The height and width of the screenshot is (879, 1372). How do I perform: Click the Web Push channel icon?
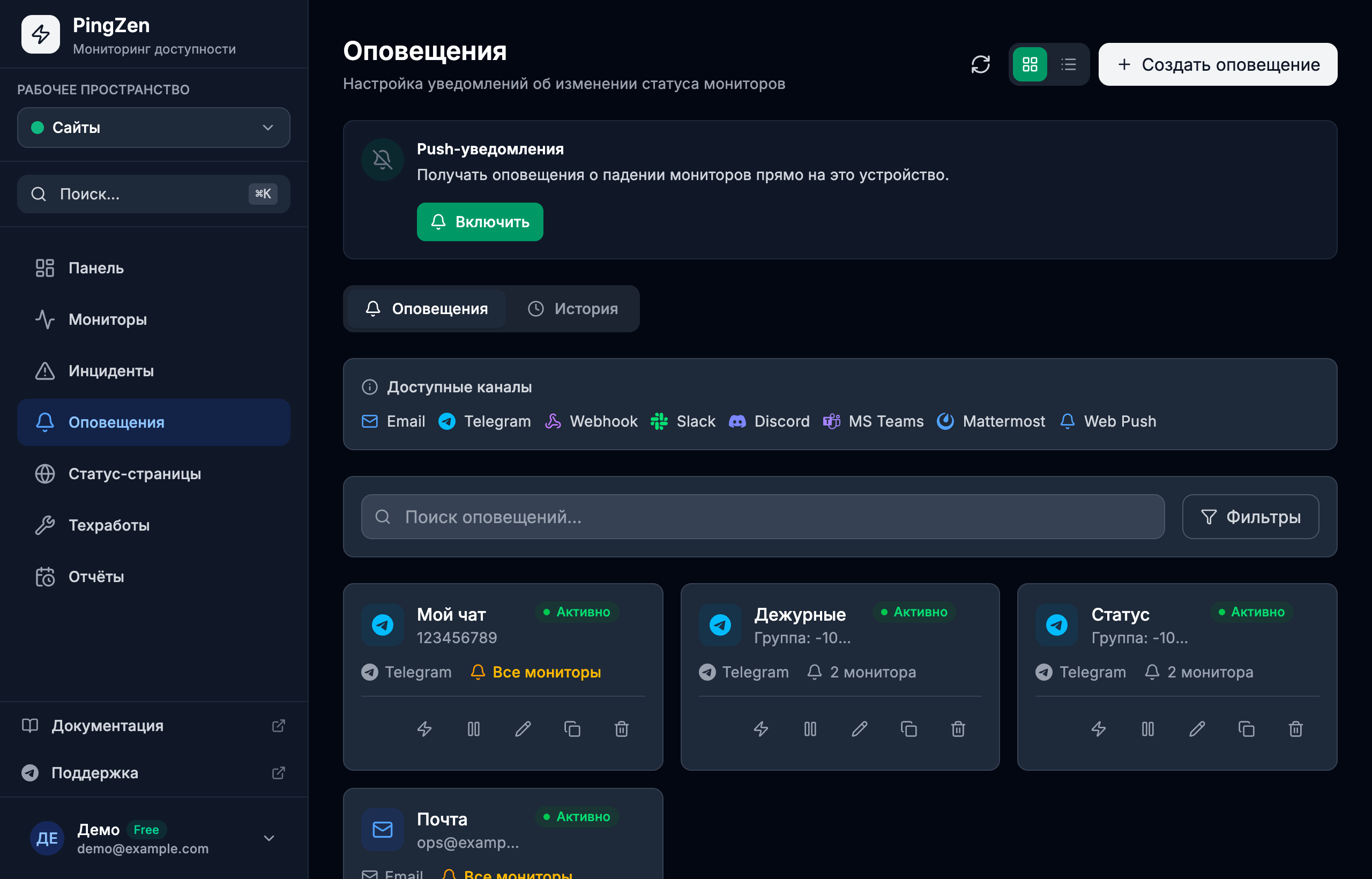pos(1067,421)
